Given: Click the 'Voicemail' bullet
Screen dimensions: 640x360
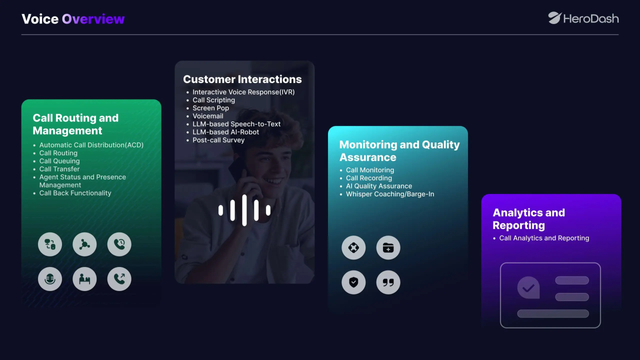Looking at the screenshot, I should 208,116.
